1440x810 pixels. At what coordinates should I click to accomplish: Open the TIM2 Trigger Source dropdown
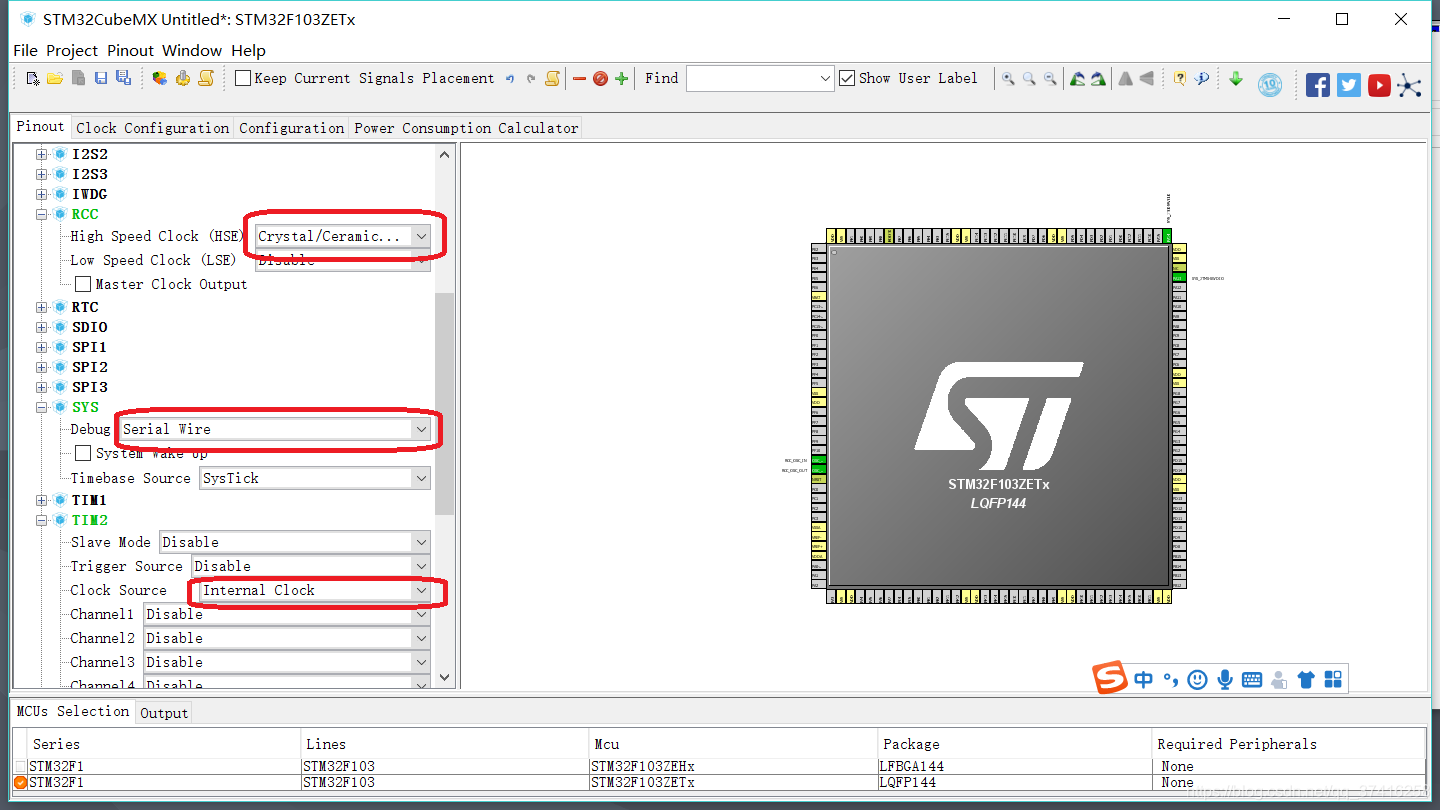click(x=311, y=566)
